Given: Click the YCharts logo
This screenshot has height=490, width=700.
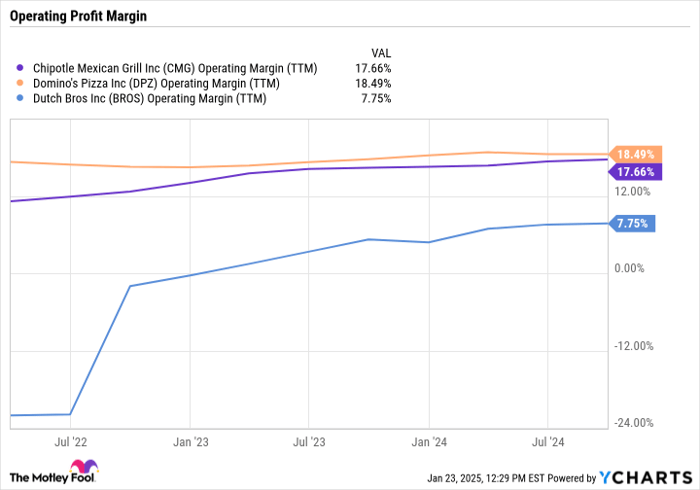Looking at the screenshot, I should 645,478.
